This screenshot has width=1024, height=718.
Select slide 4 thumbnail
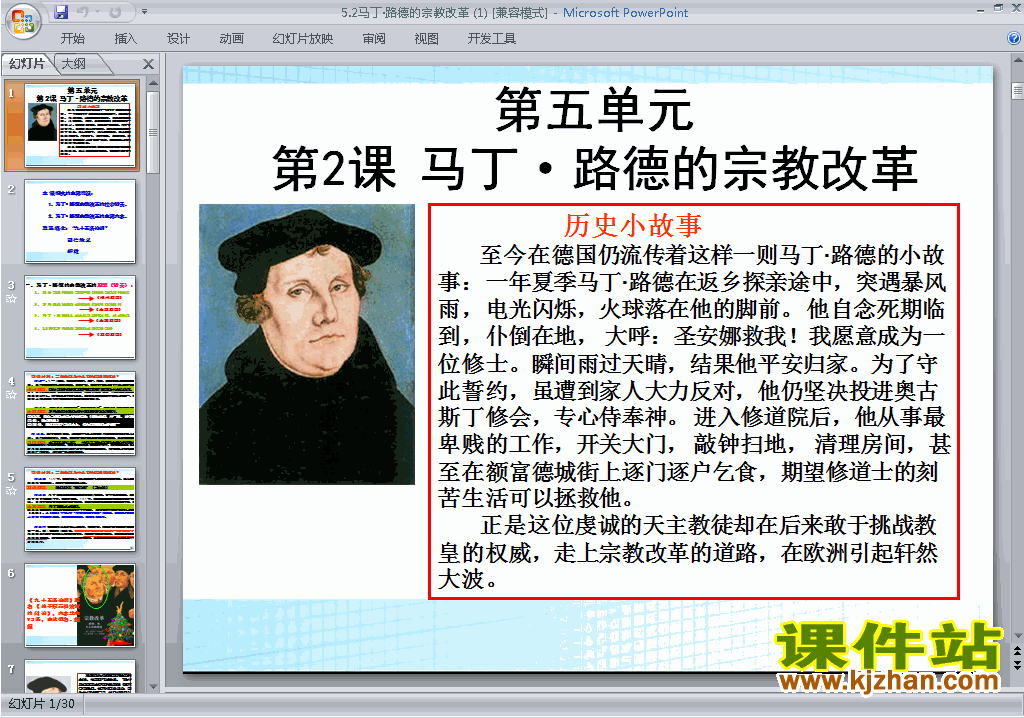pyautogui.click(x=80, y=414)
